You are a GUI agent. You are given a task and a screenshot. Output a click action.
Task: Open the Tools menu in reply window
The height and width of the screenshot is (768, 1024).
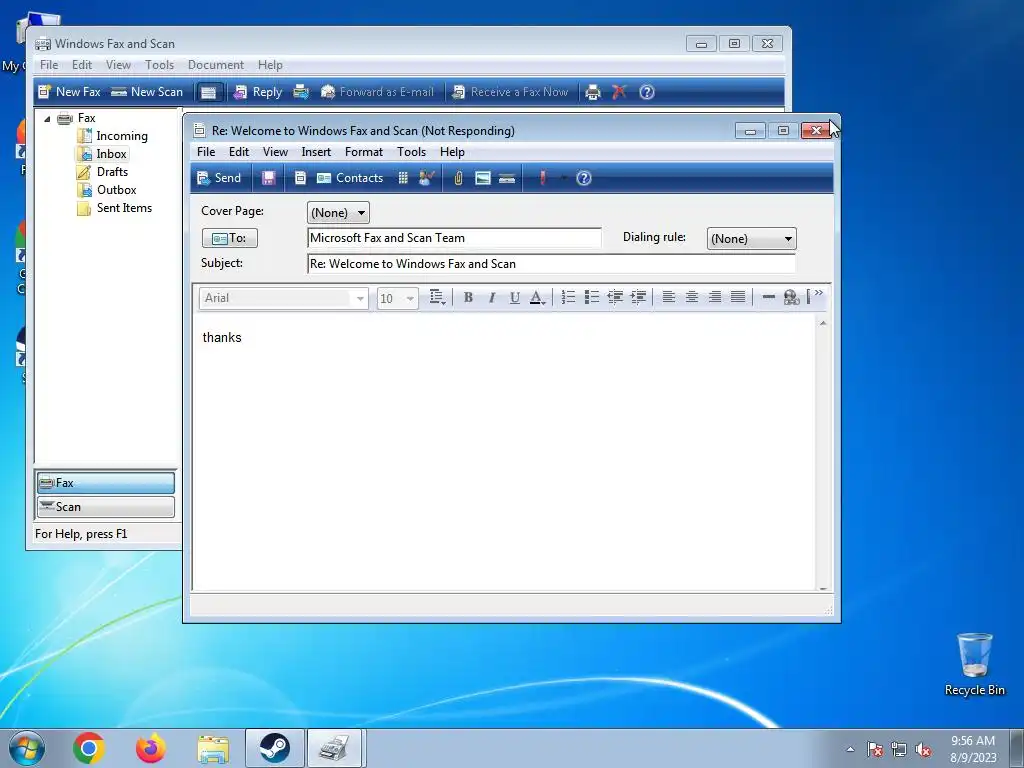pyautogui.click(x=411, y=152)
